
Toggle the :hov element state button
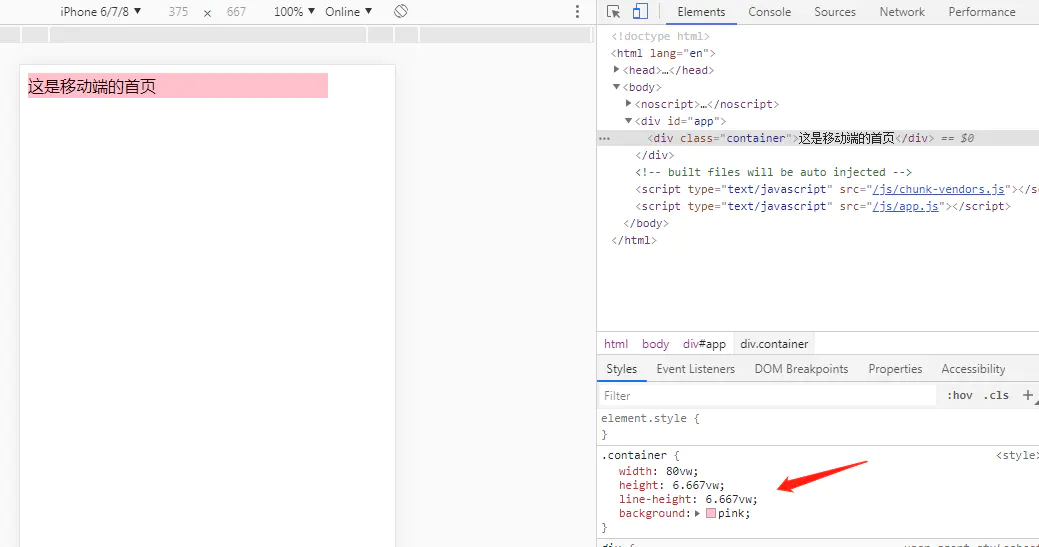pos(959,395)
